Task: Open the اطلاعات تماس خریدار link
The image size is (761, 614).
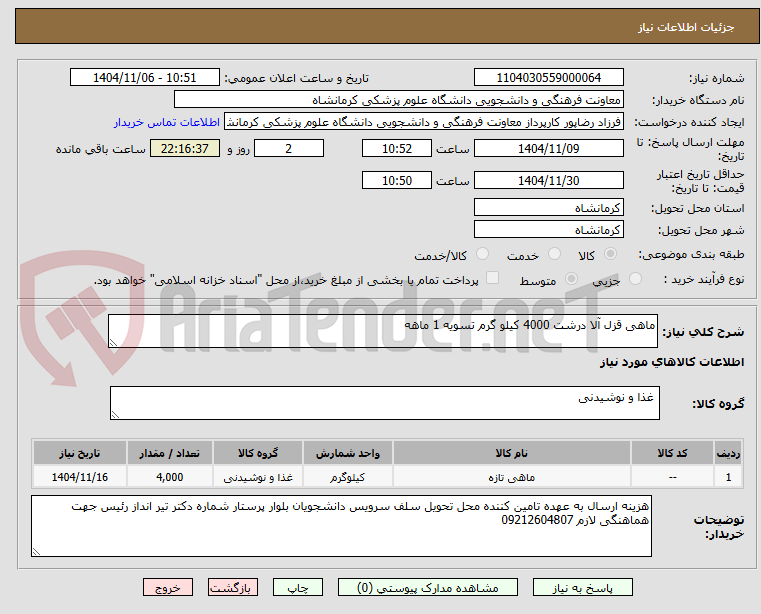Action: coord(167,122)
